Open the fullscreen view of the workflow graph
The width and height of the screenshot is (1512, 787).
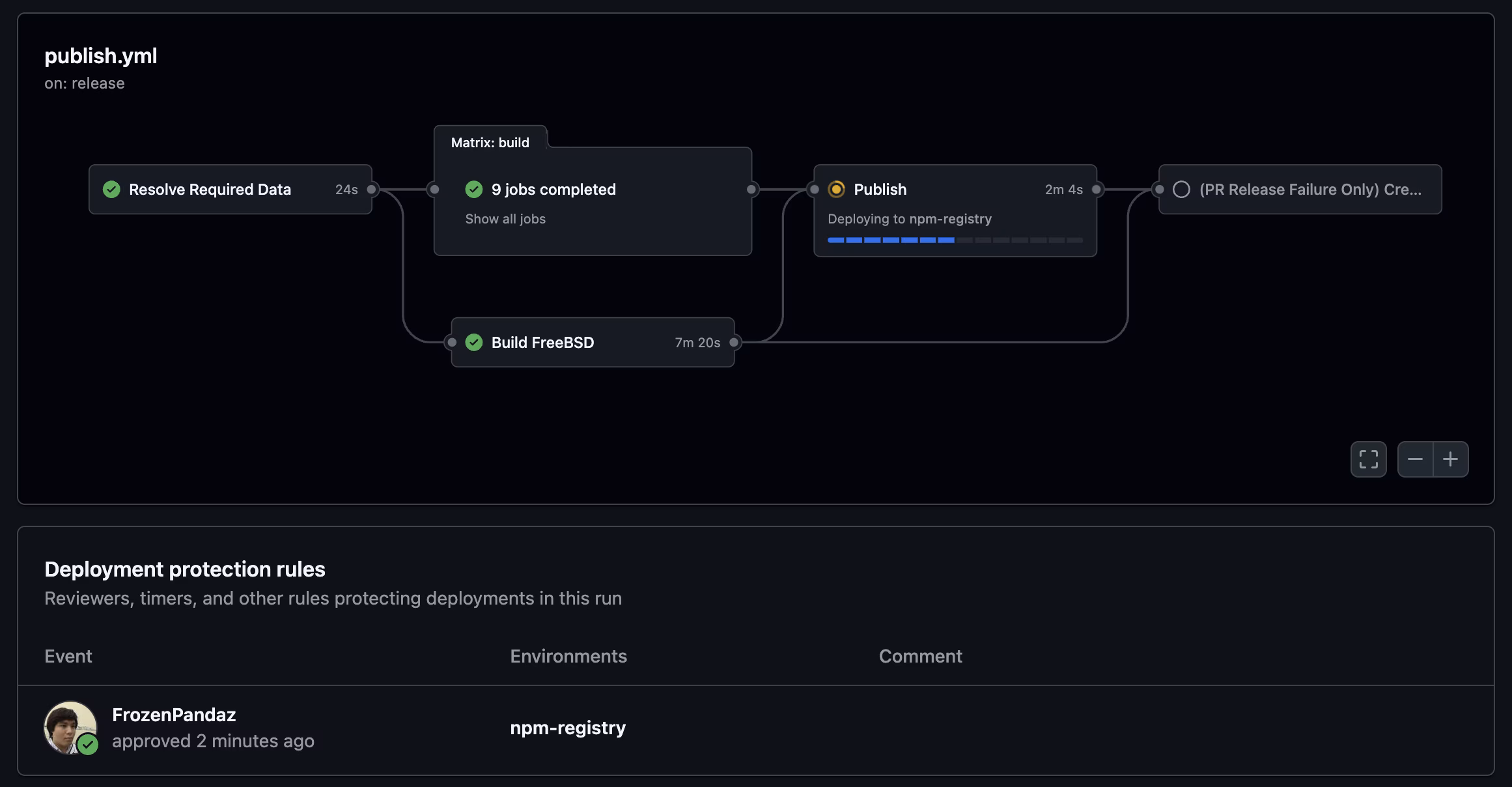pyautogui.click(x=1368, y=459)
